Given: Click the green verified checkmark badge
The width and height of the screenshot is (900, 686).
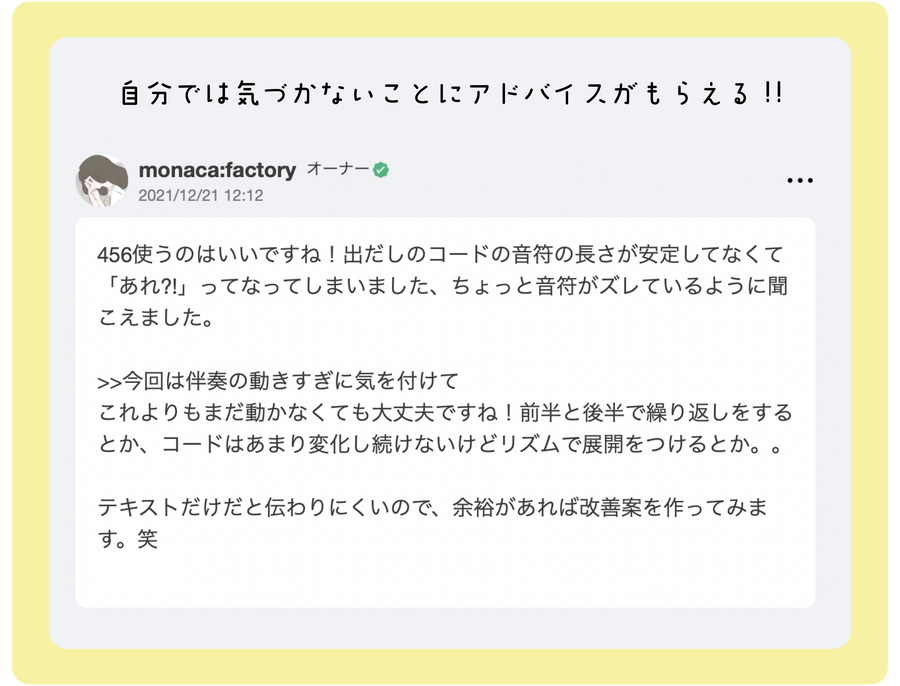Looking at the screenshot, I should tap(381, 170).
